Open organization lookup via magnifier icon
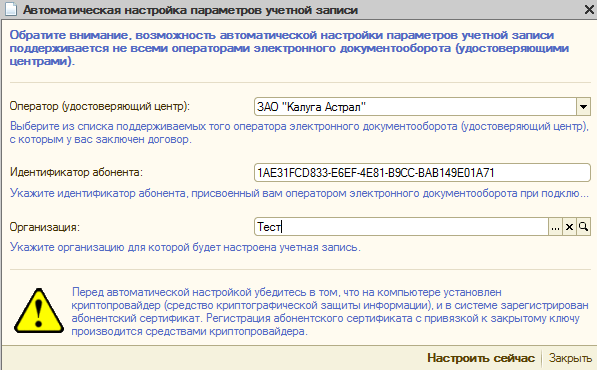597x370 pixels. (x=583, y=227)
